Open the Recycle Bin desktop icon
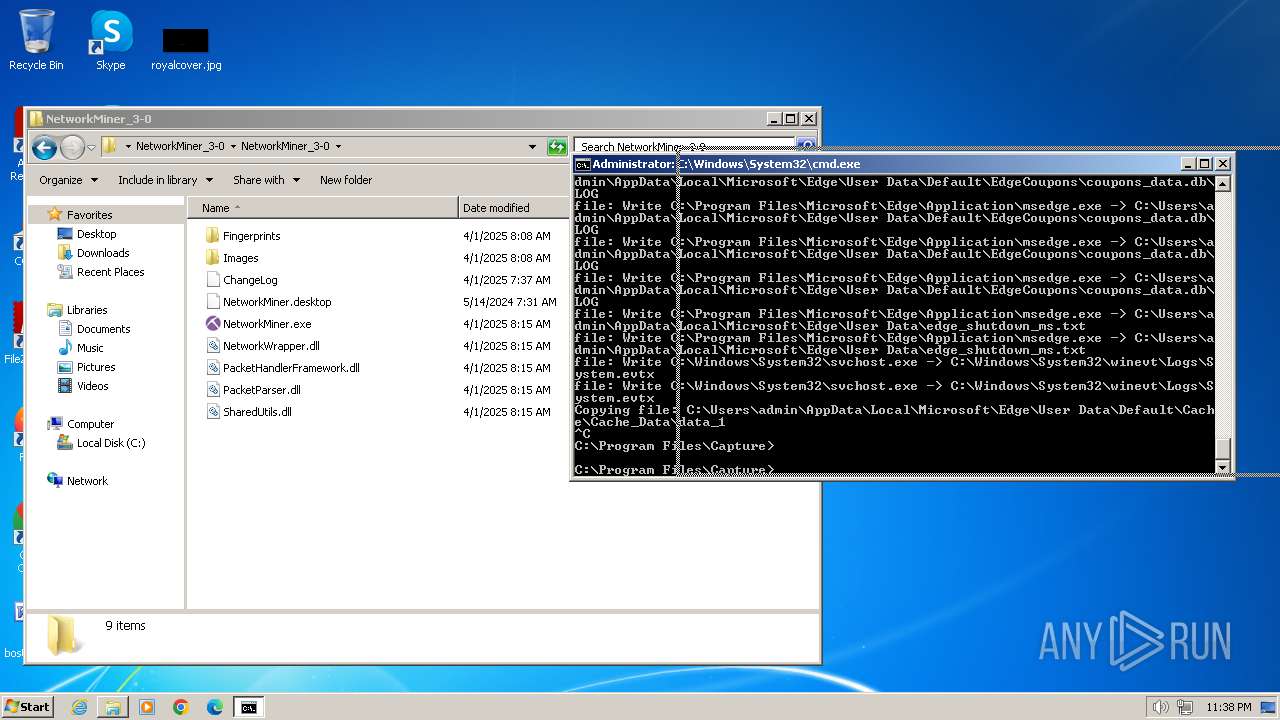Screen dimensions: 1280x720 click(36, 40)
